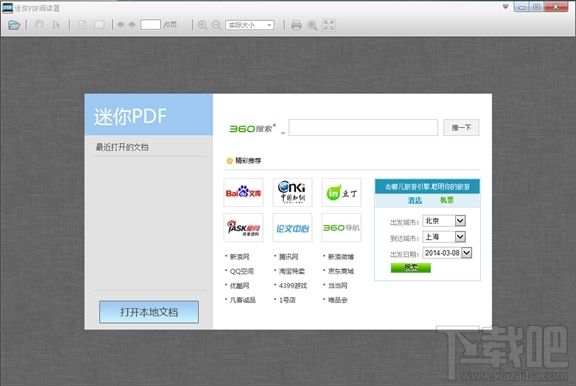Screen dimensions: 576x386
Task: Click the 搜一下 search button
Action: [x=461, y=127]
